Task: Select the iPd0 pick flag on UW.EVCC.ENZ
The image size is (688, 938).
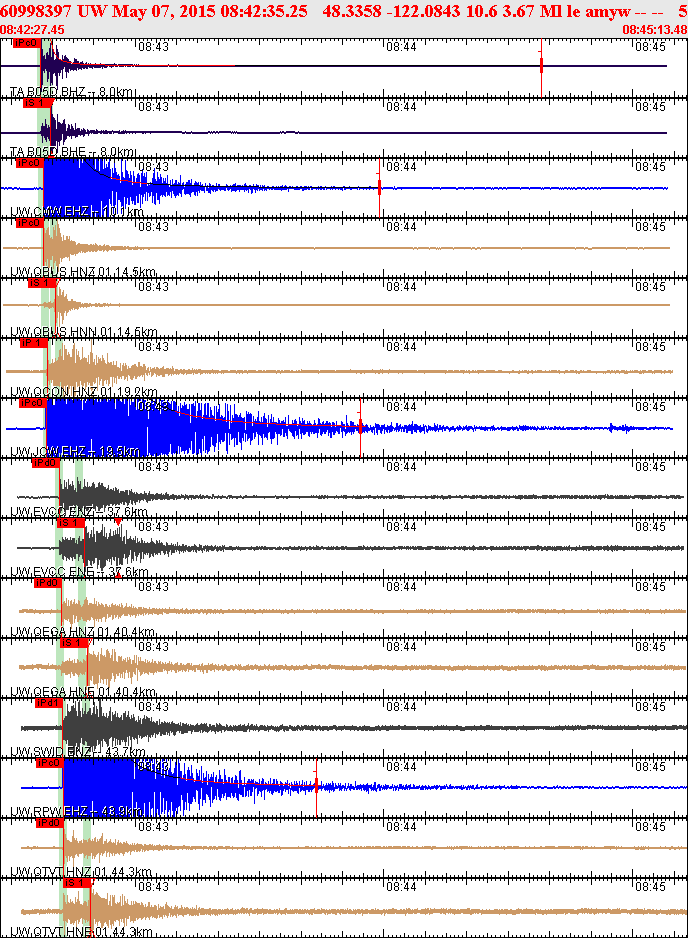Action: point(45,462)
